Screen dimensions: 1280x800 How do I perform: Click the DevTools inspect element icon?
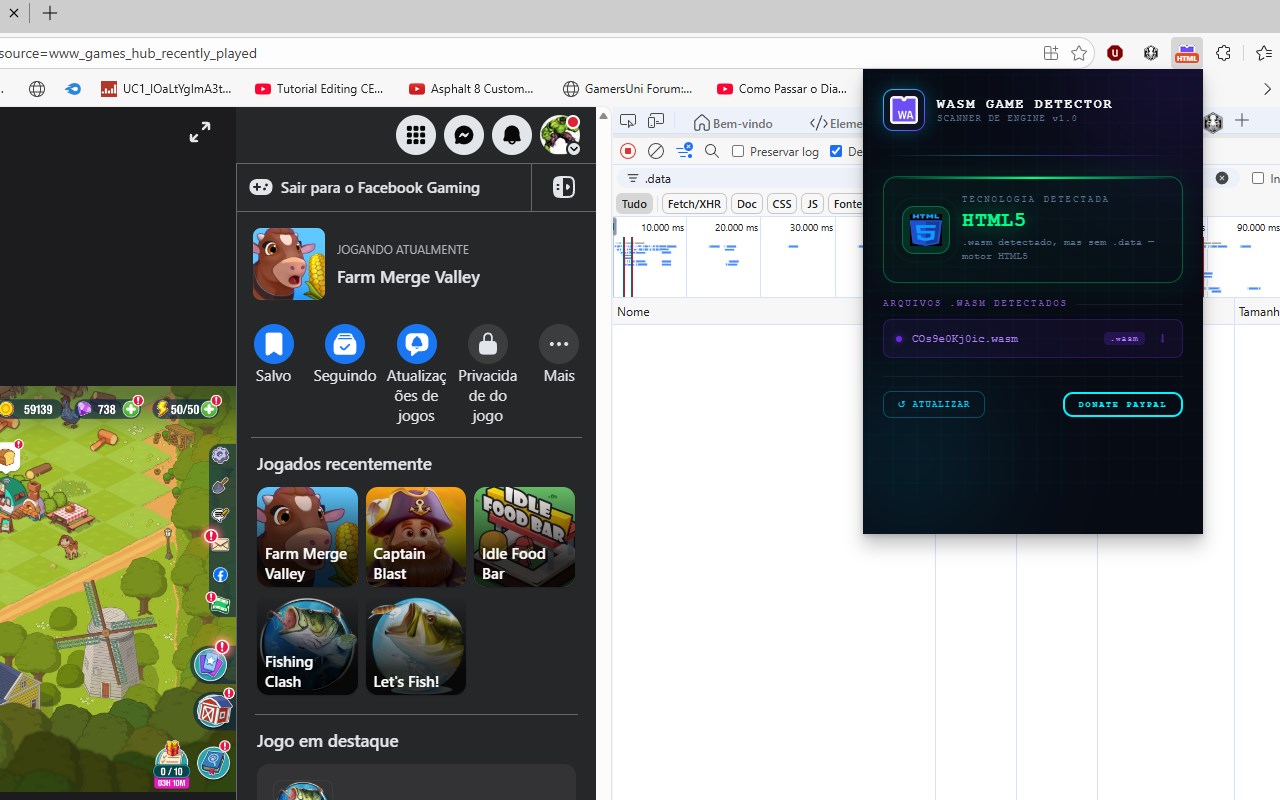[x=628, y=122]
